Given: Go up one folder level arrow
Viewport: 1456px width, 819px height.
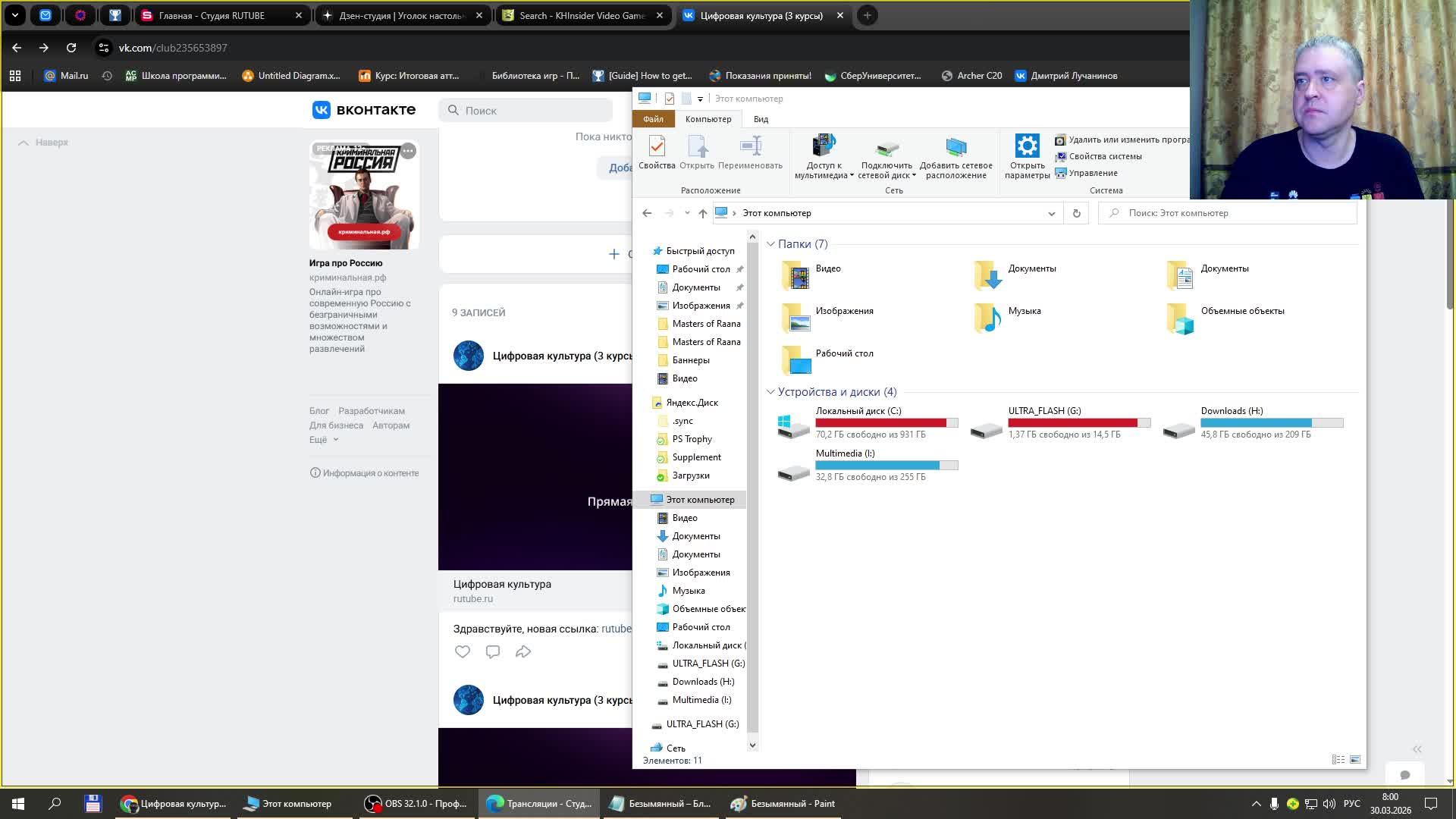Looking at the screenshot, I should point(703,213).
